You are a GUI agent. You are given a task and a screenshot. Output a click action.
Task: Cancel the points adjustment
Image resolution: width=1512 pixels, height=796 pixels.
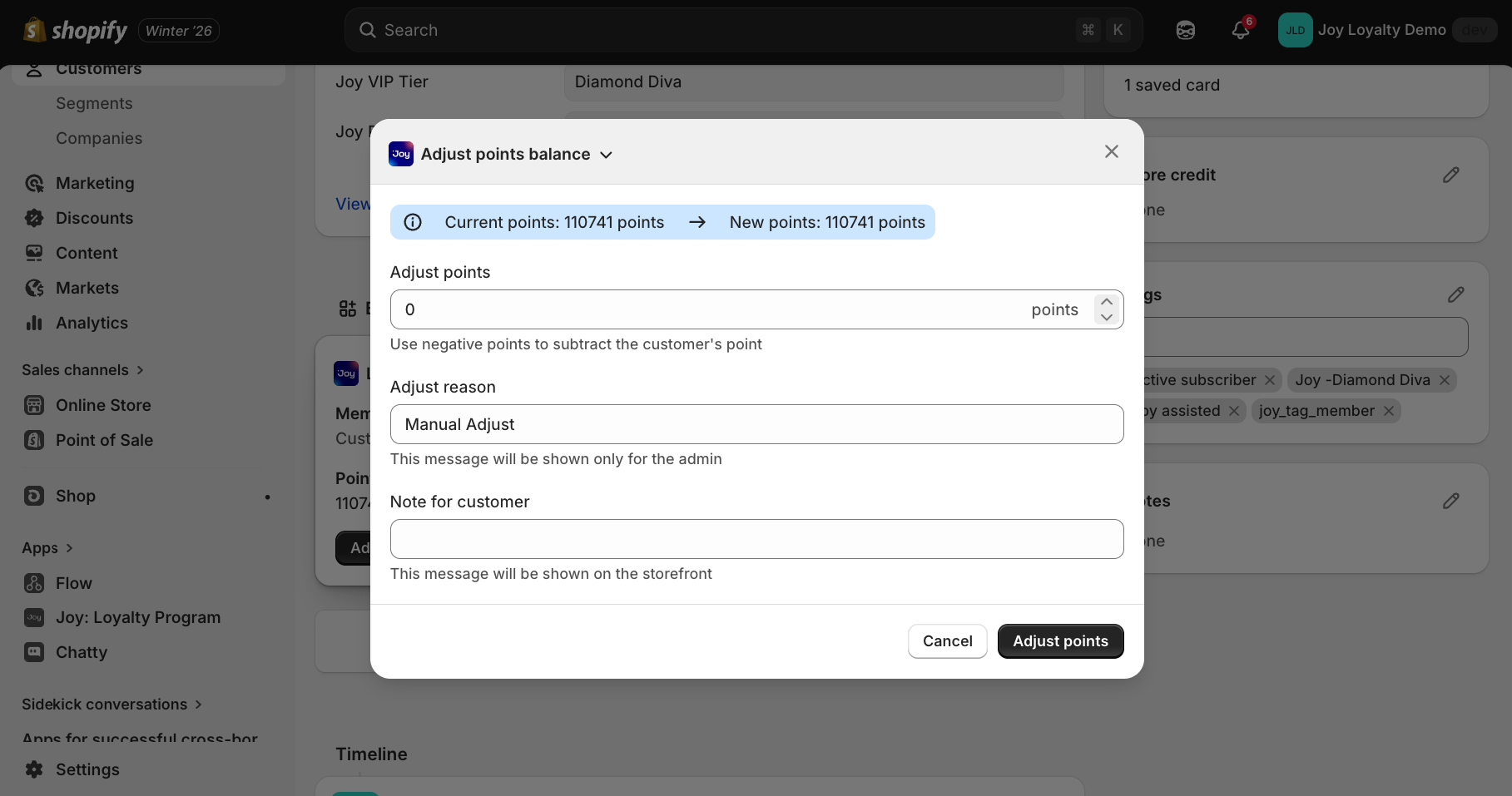947,641
